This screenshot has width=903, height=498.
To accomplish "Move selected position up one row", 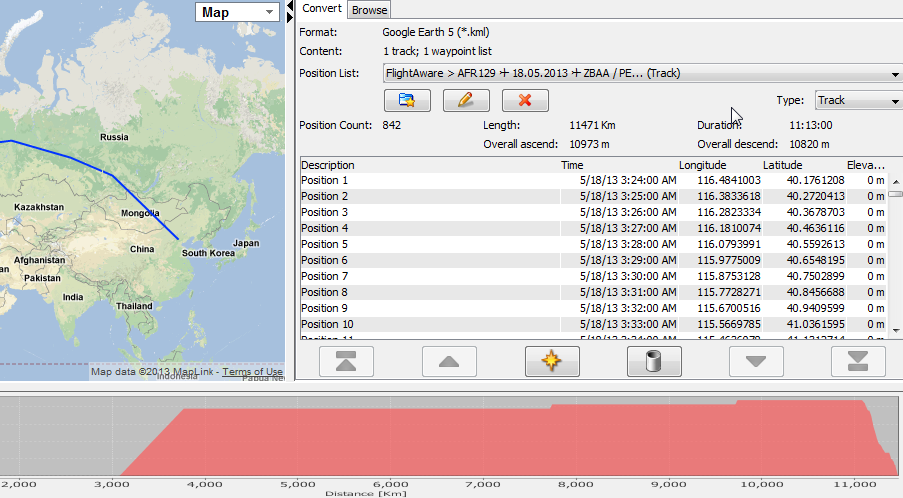I will point(449,362).
